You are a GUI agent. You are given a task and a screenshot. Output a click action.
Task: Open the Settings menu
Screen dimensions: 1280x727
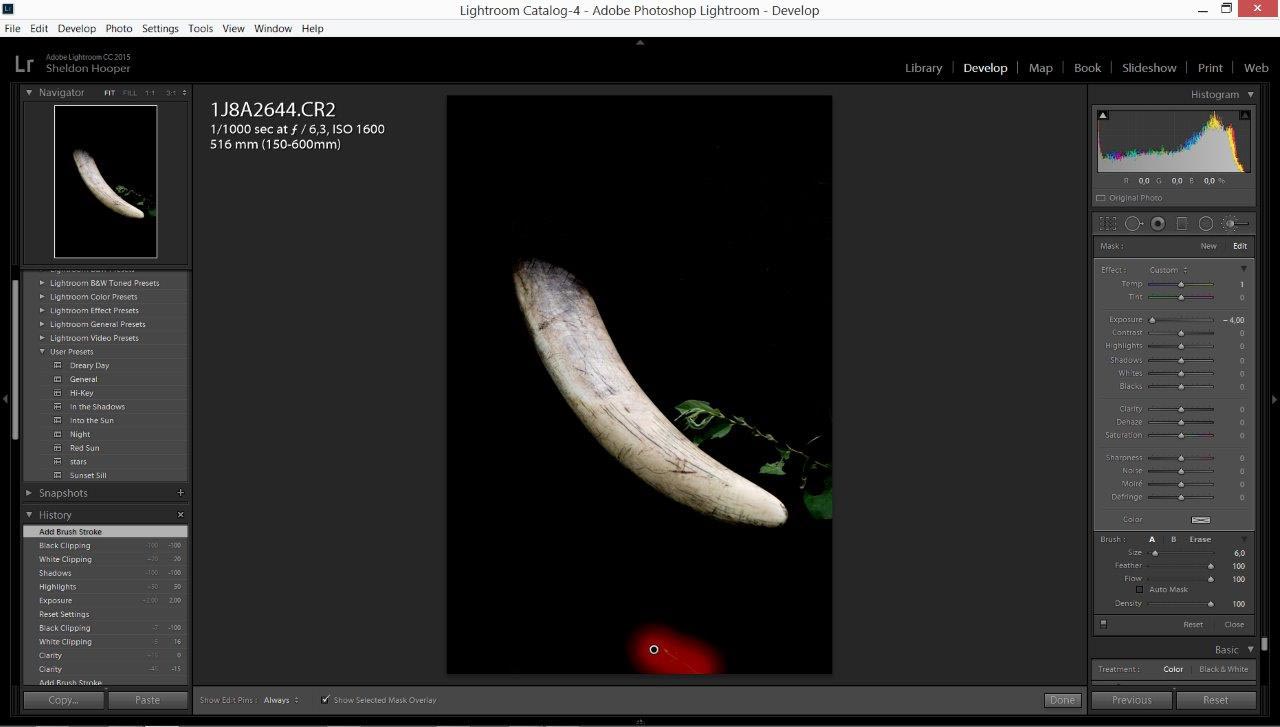click(x=160, y=28)
